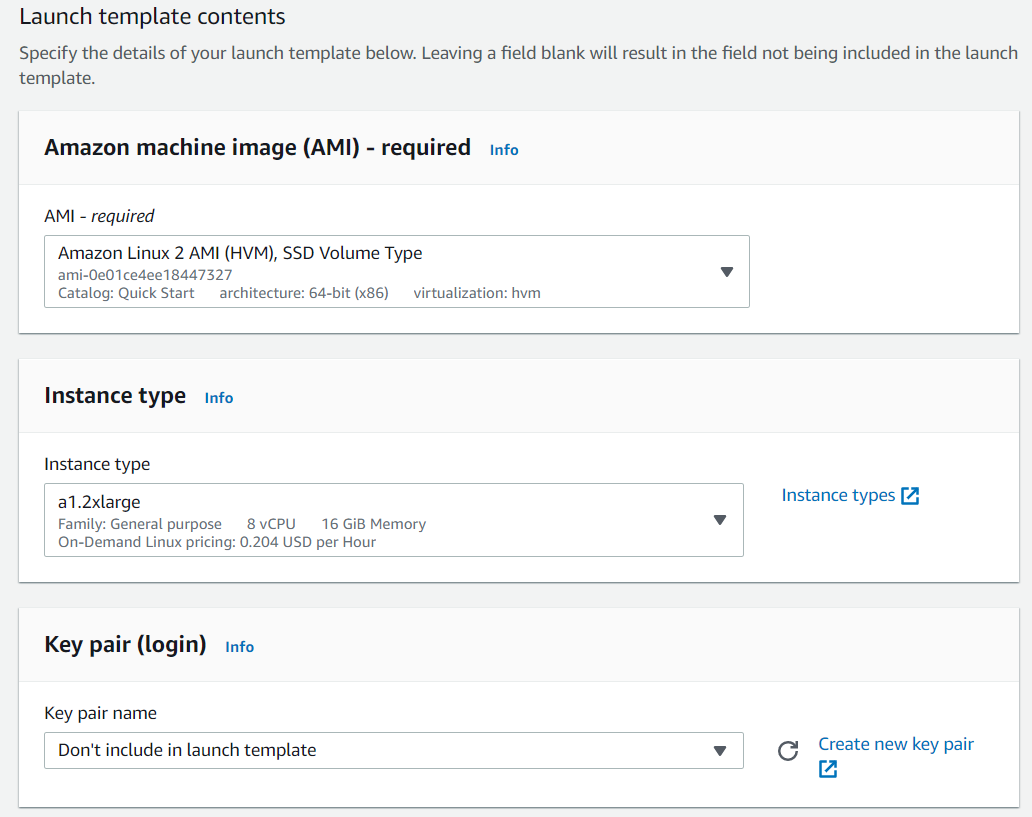
Task: Click the 'Key pair (login)' heading
Action: (x=125, y=645)
